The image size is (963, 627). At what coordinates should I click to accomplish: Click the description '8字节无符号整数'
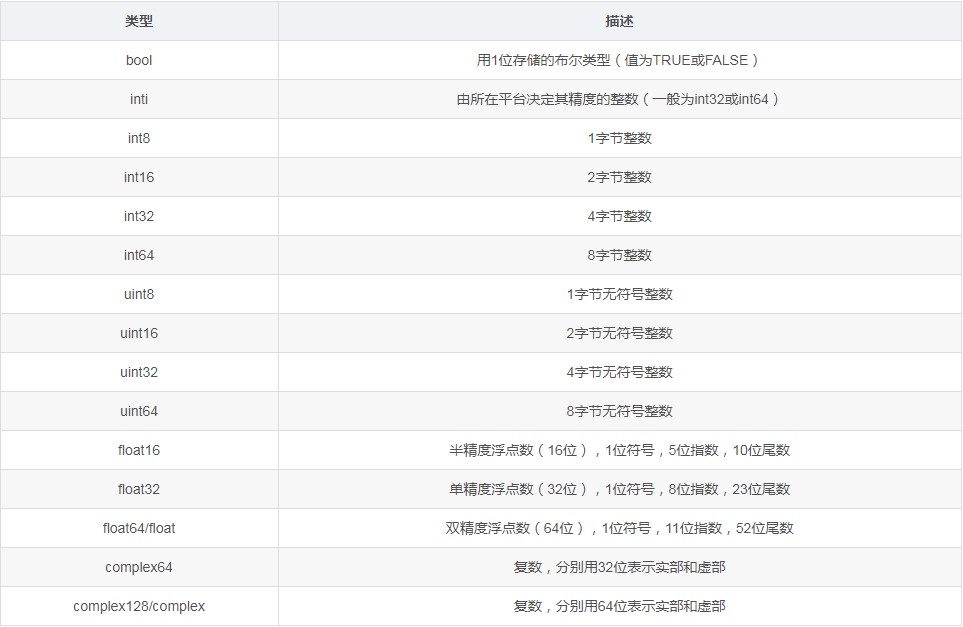click(x=619, y=411)
